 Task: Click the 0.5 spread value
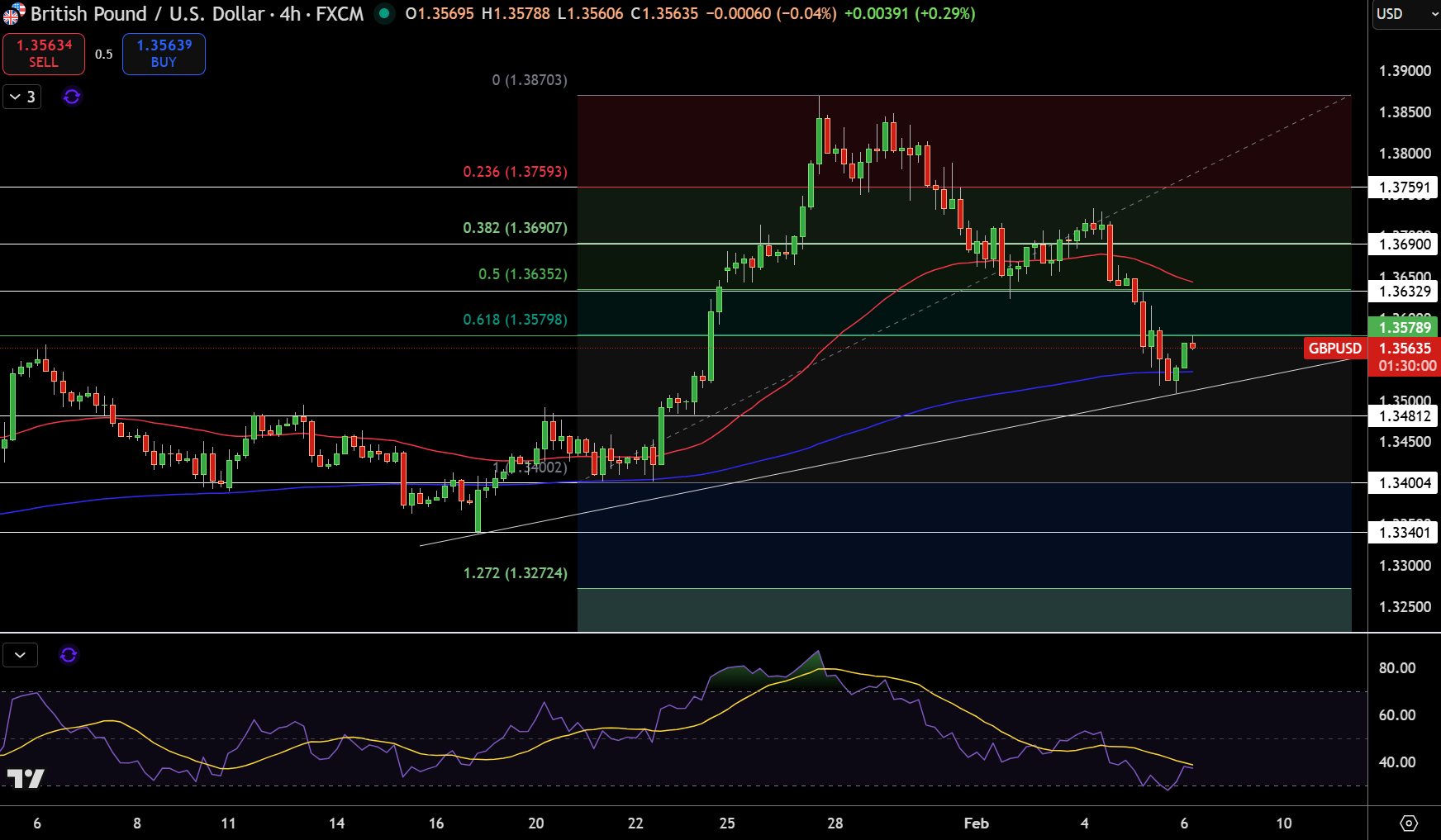click(103, 55)
